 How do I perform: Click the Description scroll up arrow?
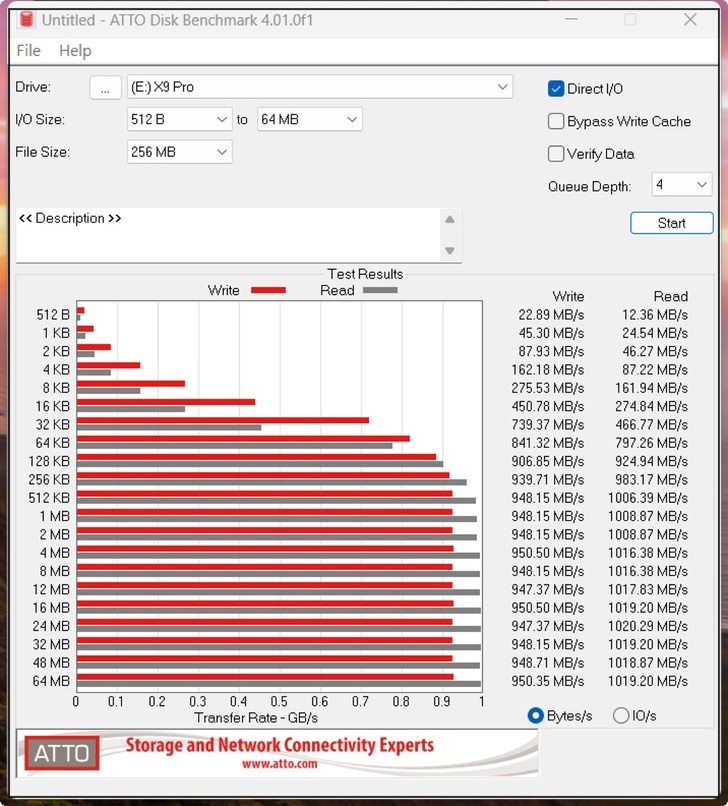point(450,219)
